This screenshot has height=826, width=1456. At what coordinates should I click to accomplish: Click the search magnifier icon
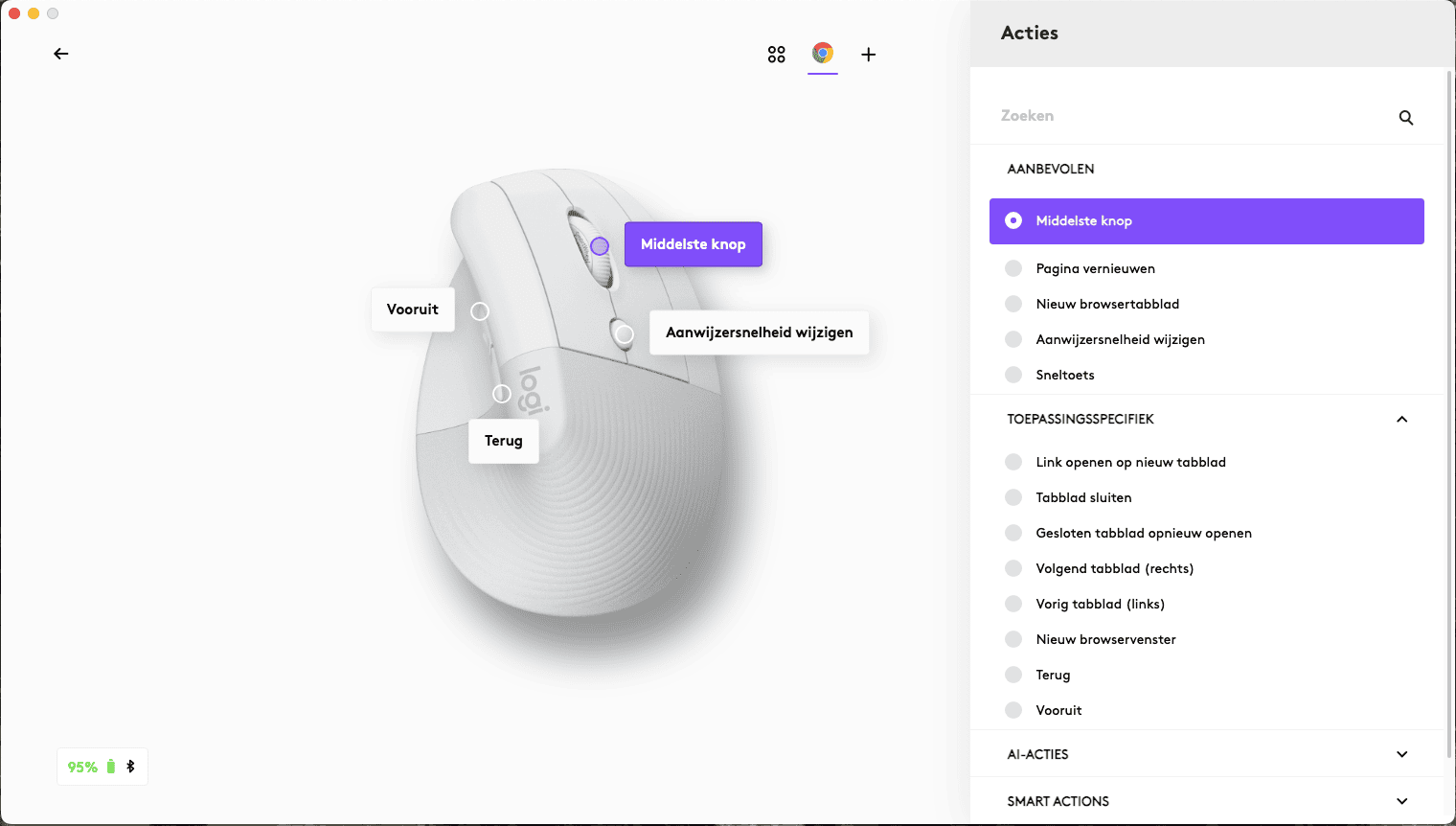coord(1405,117)
